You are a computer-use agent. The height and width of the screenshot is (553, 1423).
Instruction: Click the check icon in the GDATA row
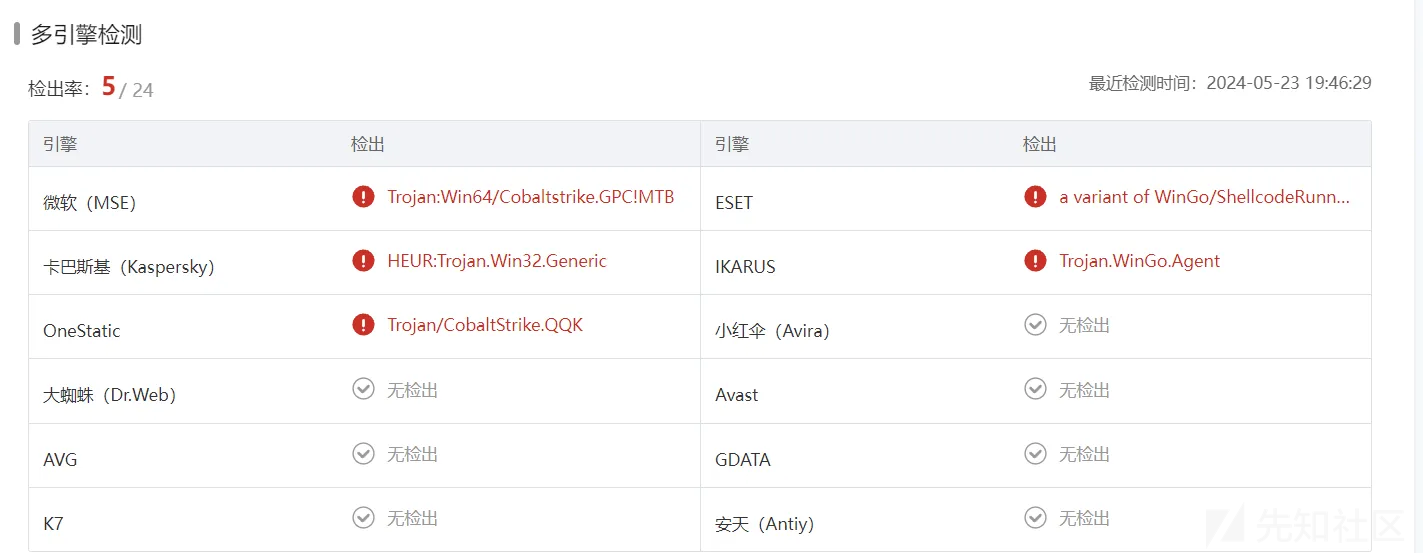pyautogui.click(x=1035, y=454)
